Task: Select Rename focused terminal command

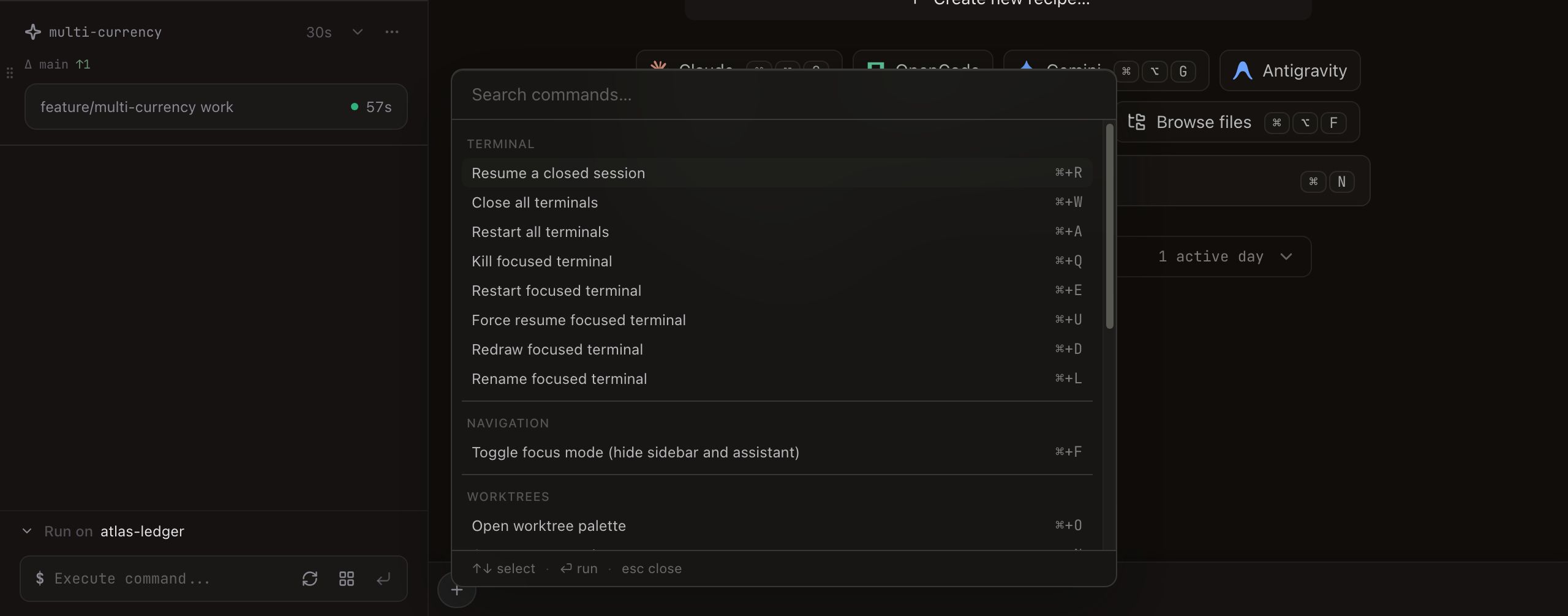Action: point(777,378)
